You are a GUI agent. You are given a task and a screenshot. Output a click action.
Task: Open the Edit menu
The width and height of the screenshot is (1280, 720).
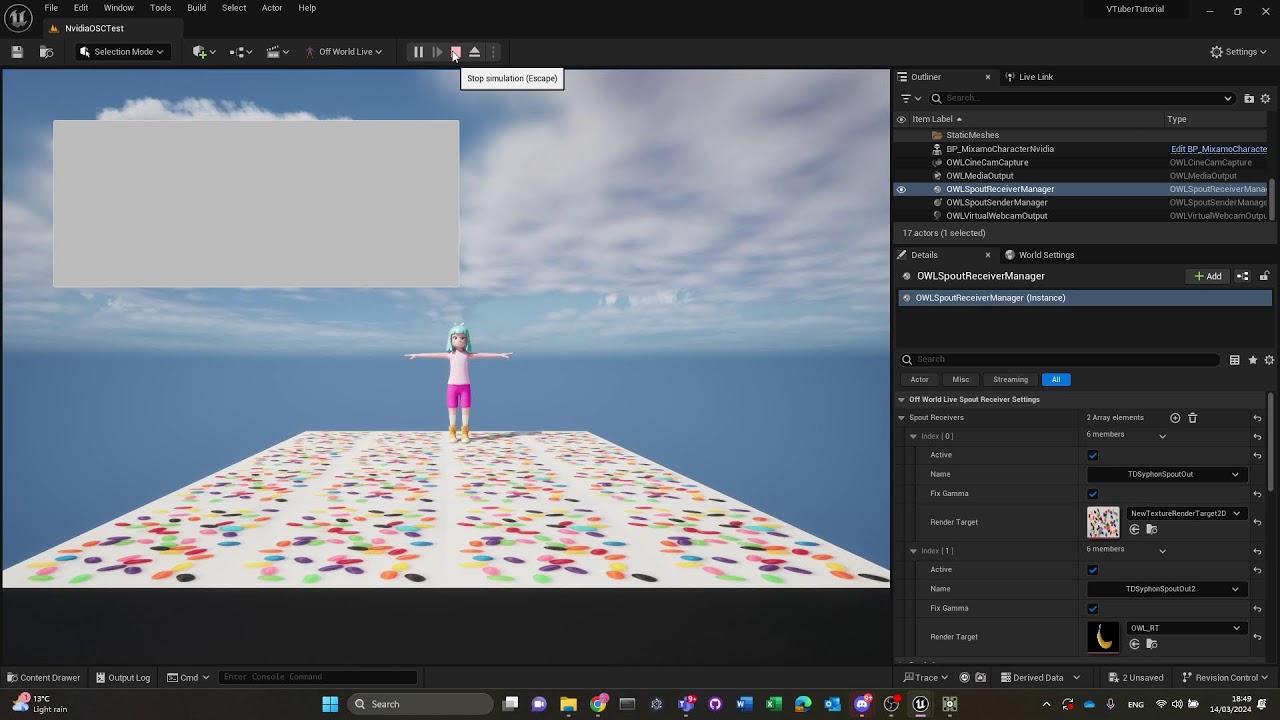click(x=81, y=8)
